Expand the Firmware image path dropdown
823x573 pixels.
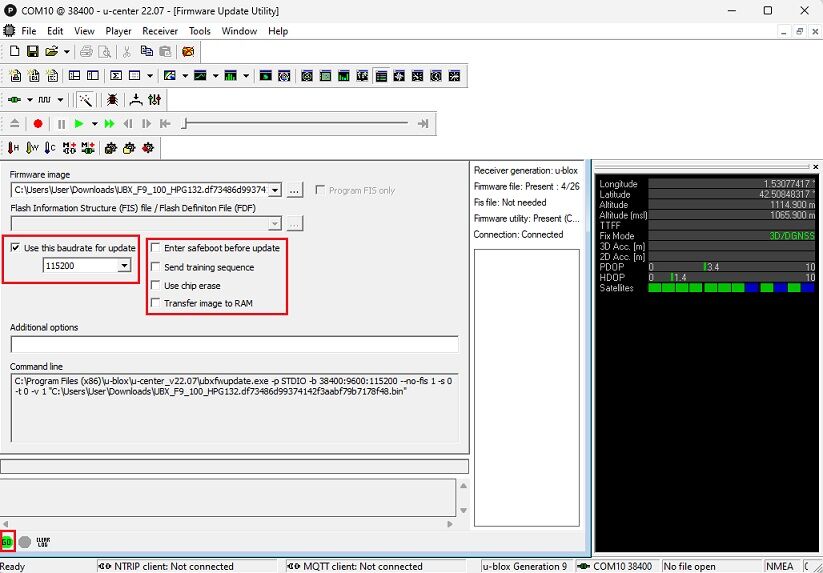274,190
